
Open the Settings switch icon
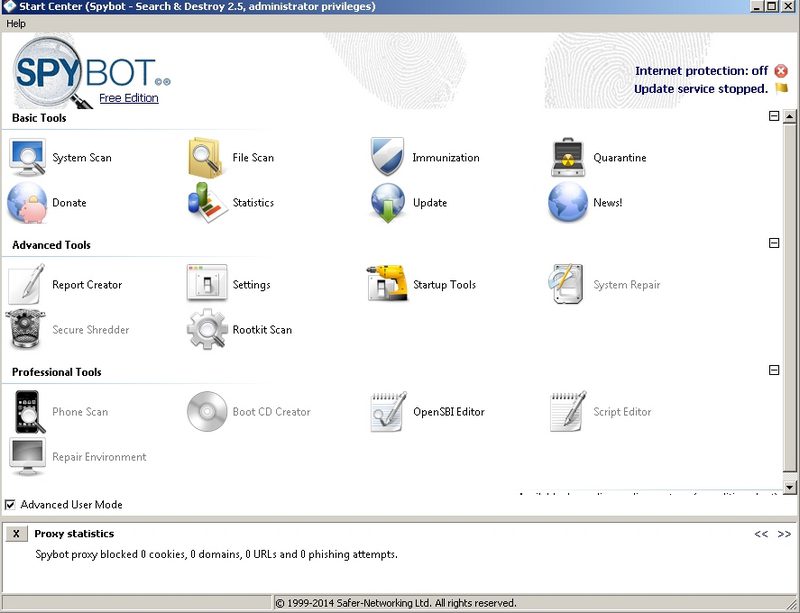207,282
